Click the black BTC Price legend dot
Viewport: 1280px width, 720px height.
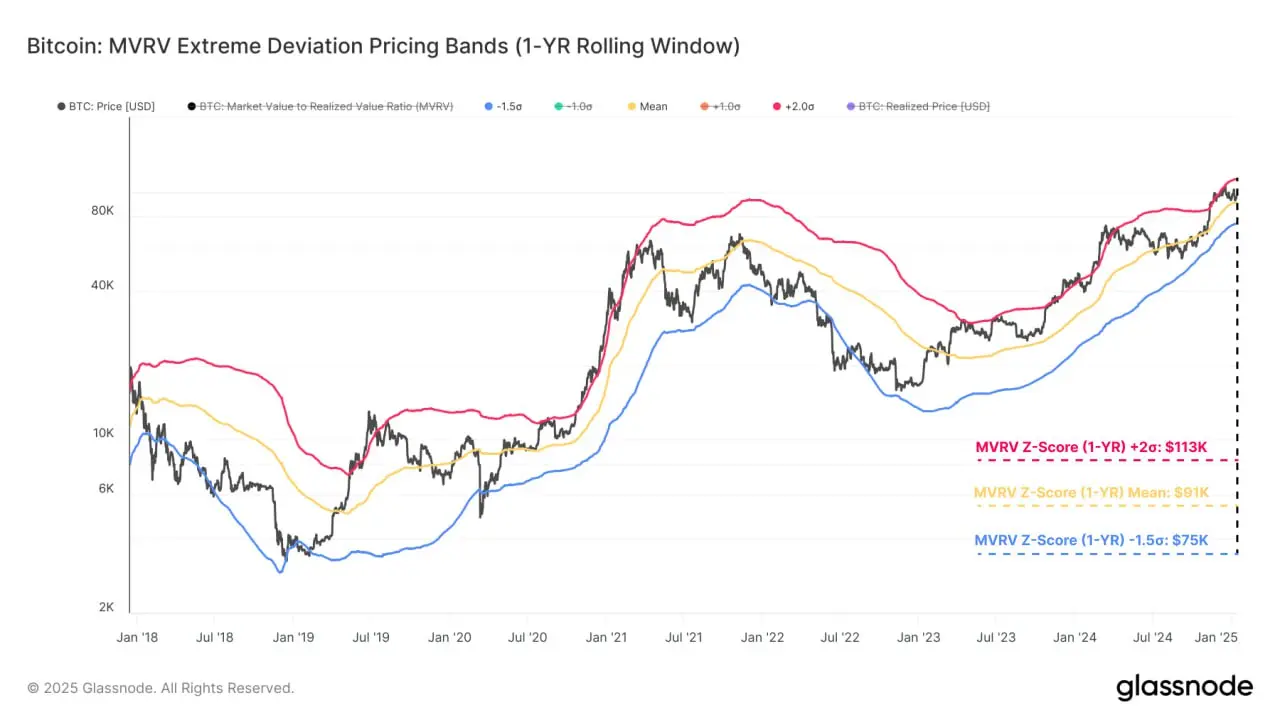(61, 106)
